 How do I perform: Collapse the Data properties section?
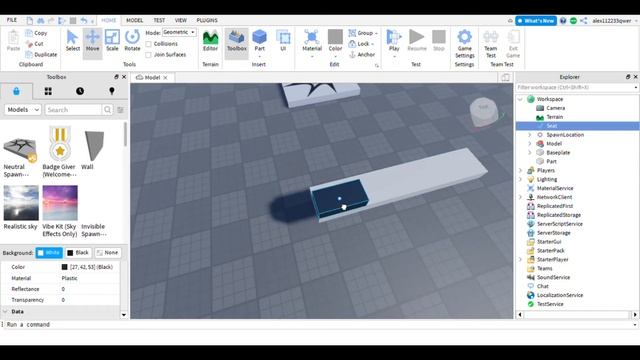point(6,311)
